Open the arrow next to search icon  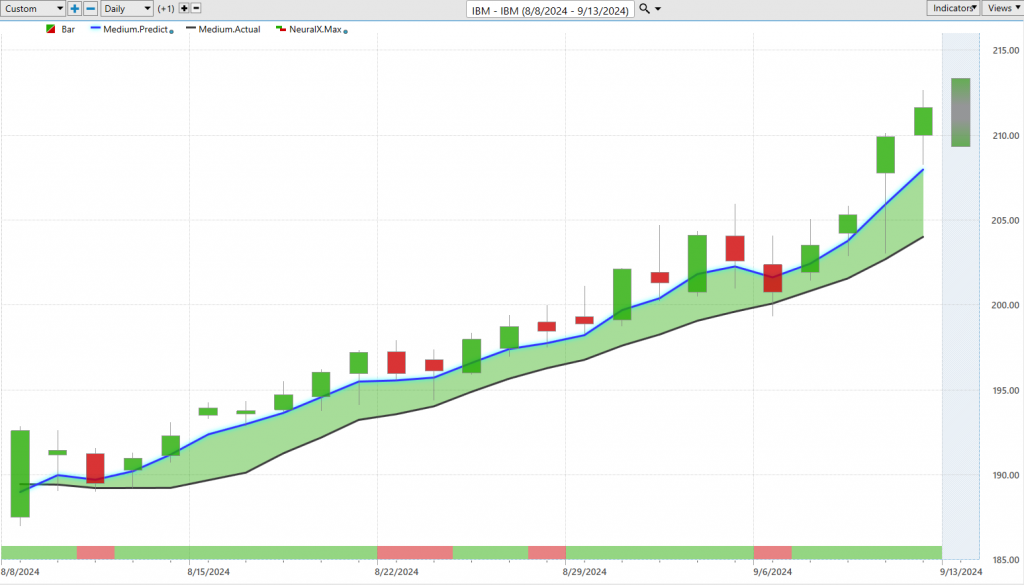[x=658, y=9]
